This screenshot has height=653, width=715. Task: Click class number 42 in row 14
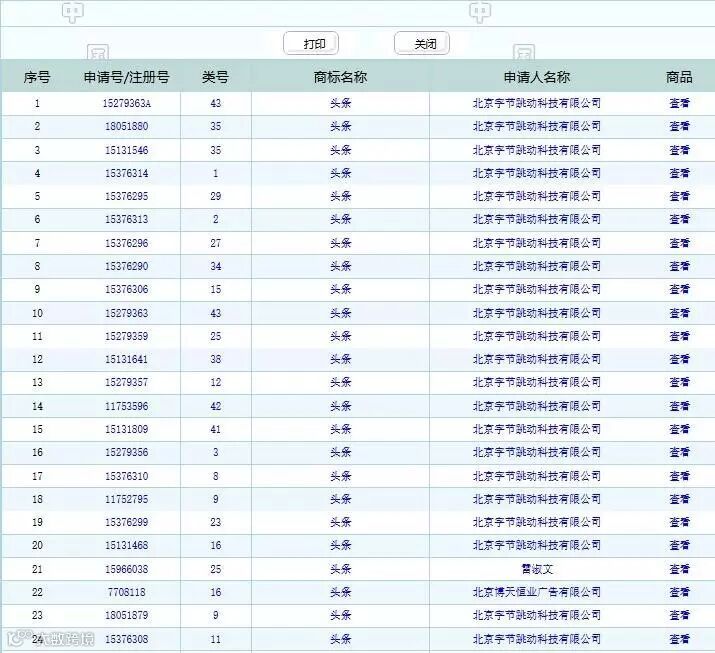point(216,406)
